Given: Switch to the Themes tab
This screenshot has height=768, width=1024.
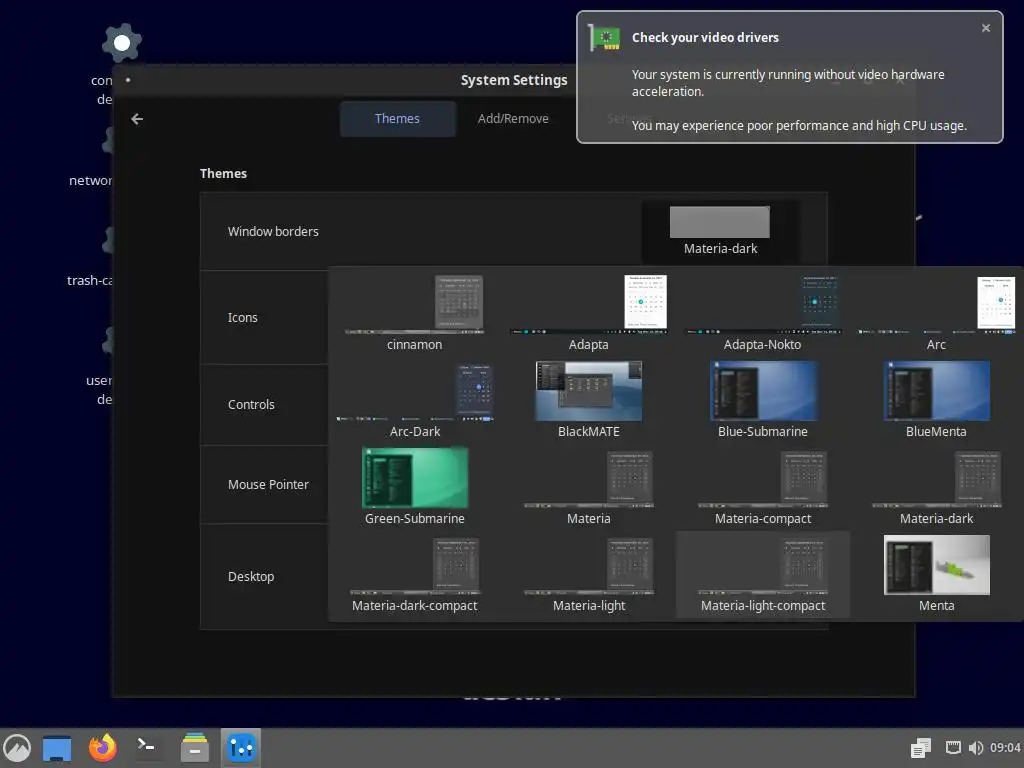Looking at the screenshot, I should tap(397, 119).
